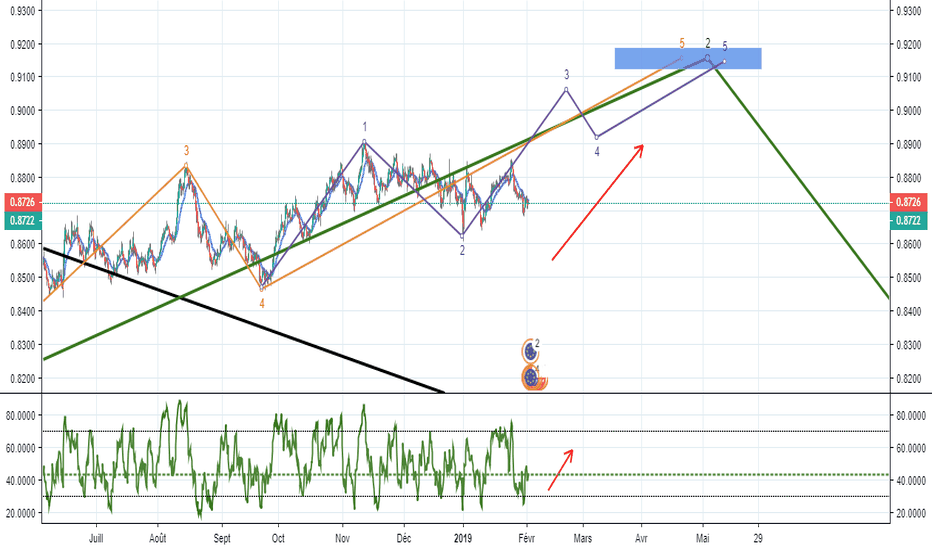This screenshot has height=550, width=932.
Task: Click the Sept label on the time axis
Action: (222, 538)
